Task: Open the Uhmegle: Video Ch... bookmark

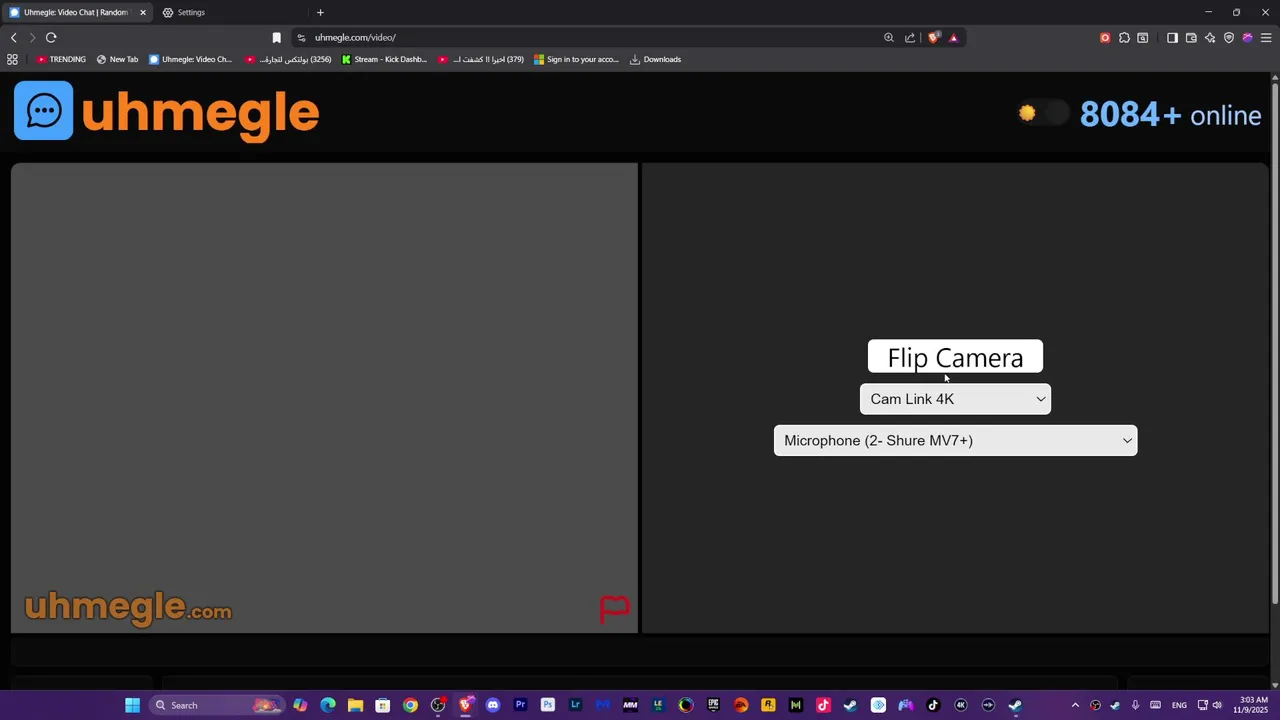Action: pos(190,59)
